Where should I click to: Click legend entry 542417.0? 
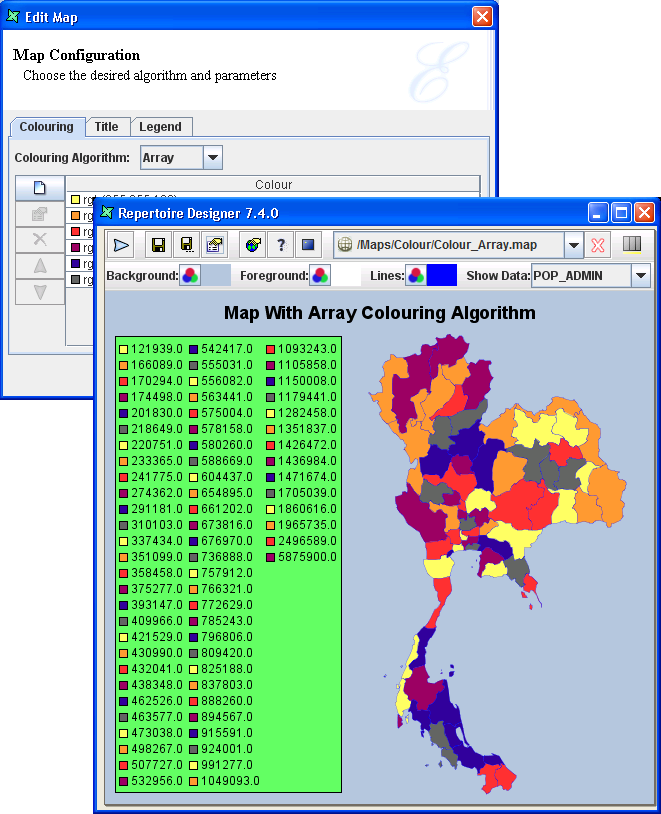[221, 349]
